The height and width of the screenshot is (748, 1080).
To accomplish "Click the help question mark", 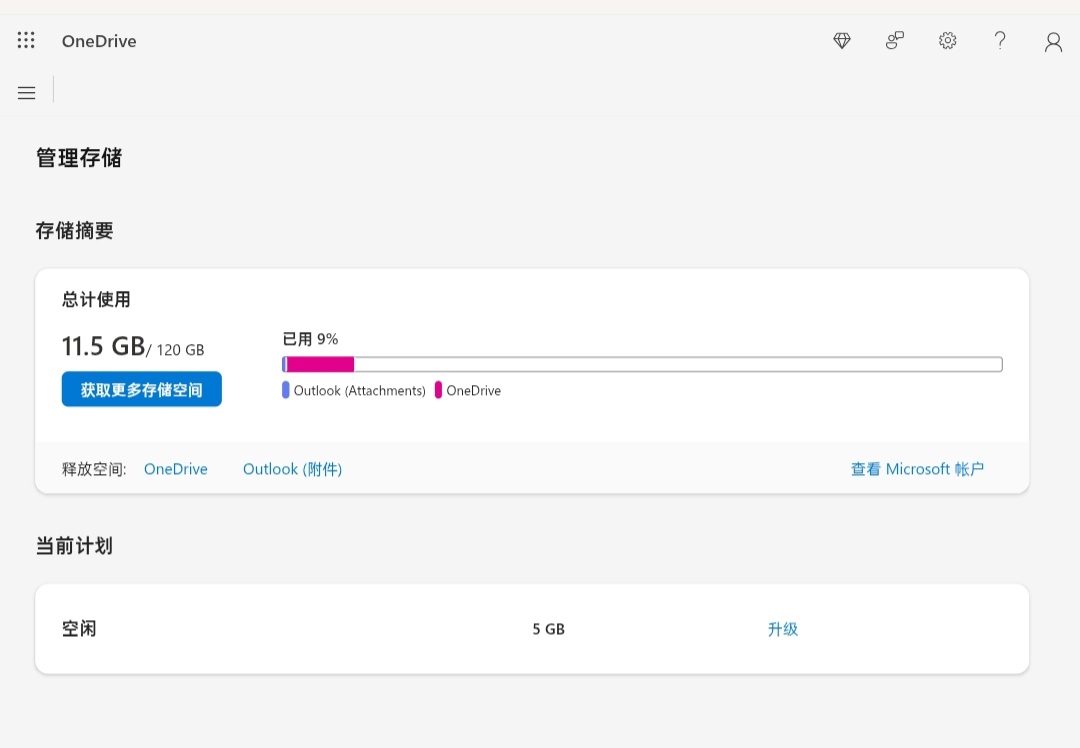I will tap(1000, 41).
